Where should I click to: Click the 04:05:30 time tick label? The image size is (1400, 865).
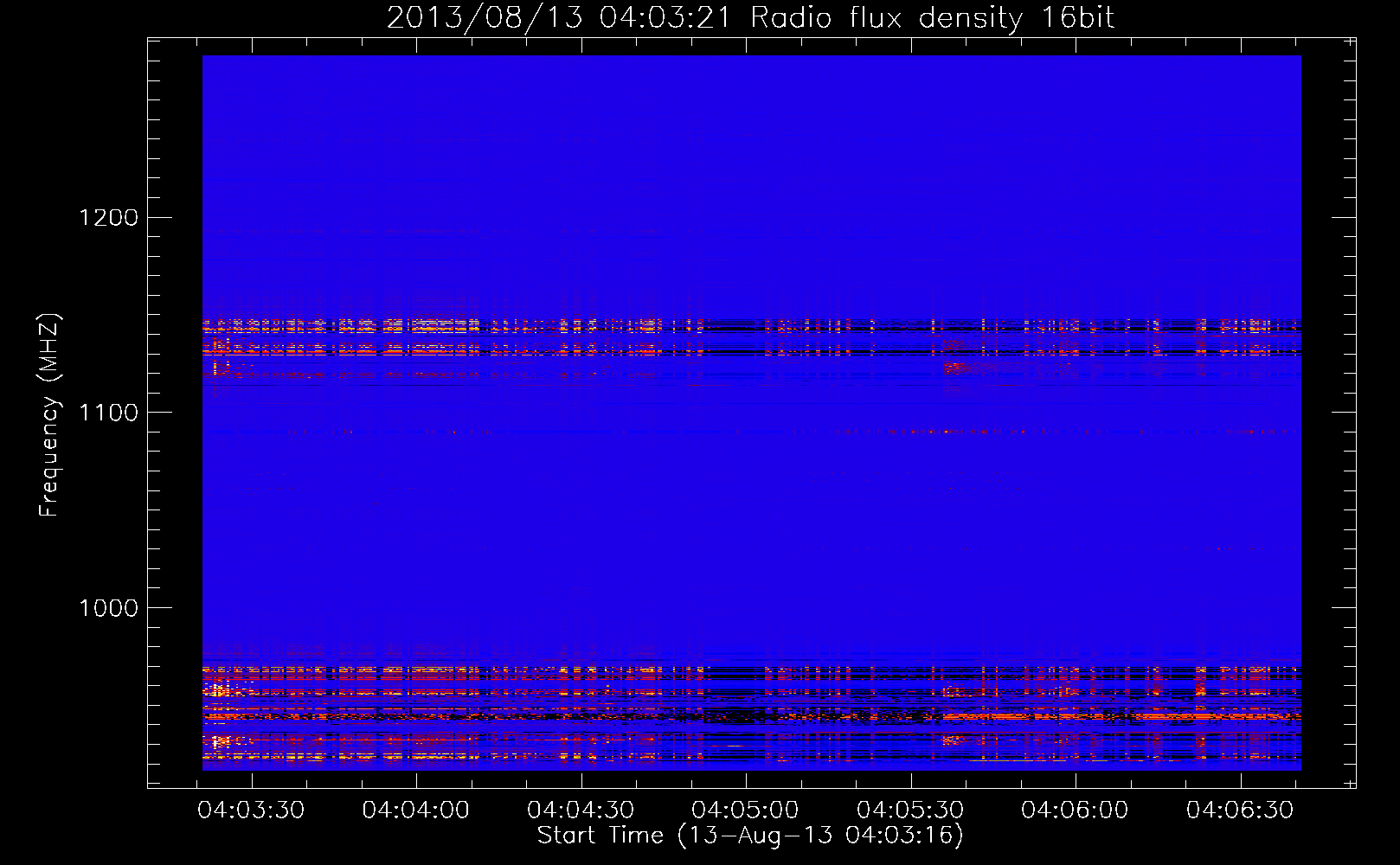click(910, 810)
